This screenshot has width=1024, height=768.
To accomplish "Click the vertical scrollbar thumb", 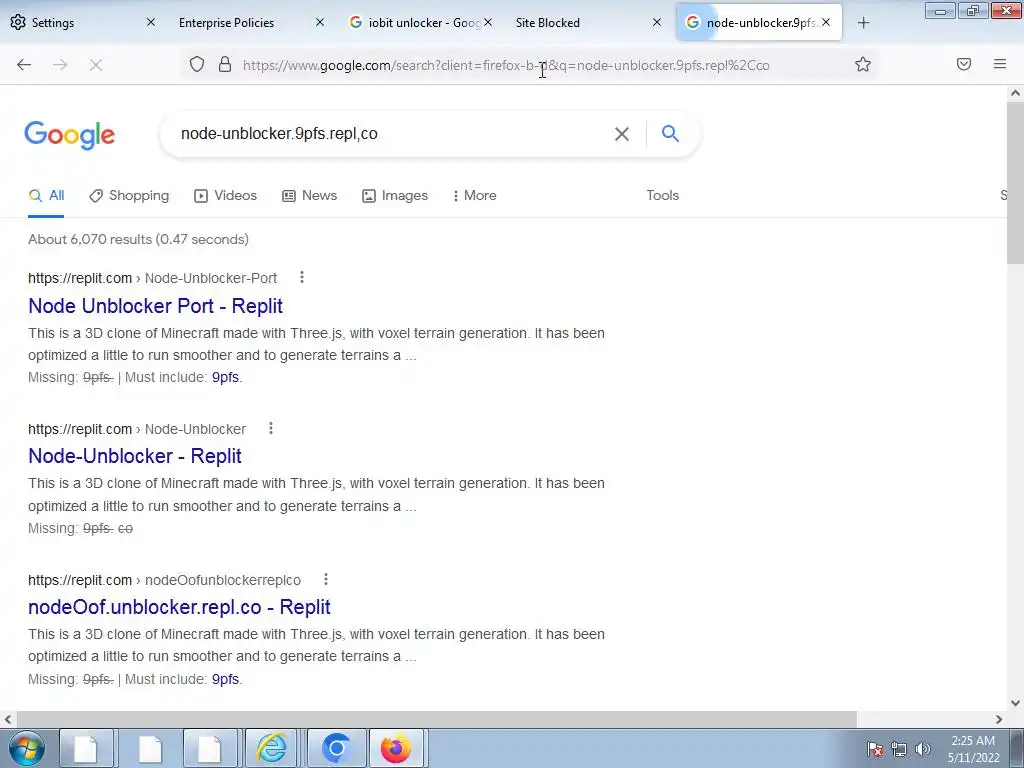I will pyautogui.click(x=1015, y=183).
